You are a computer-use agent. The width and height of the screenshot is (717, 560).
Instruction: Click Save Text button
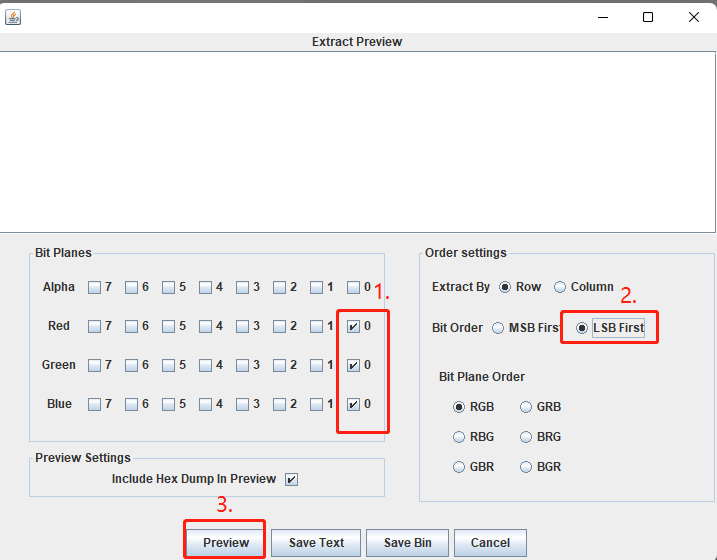point(316,543)
